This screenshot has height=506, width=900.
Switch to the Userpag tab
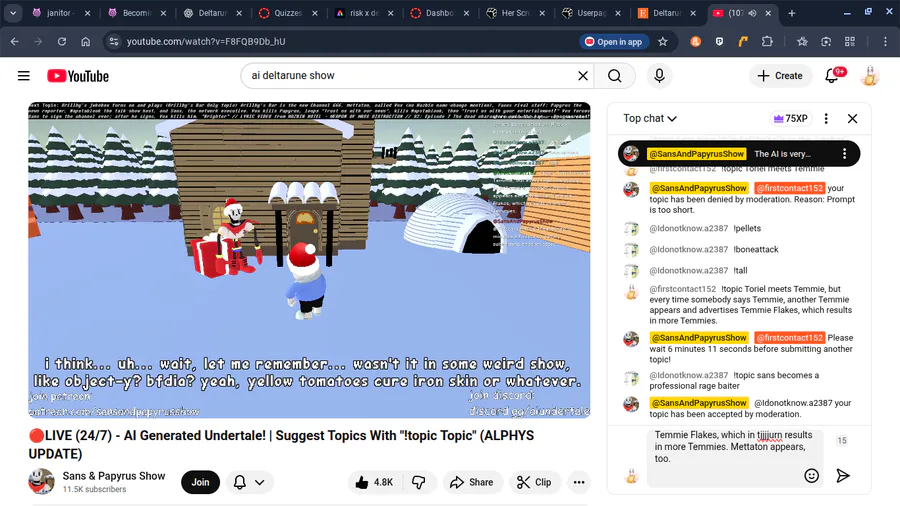(x=591, y=13)
